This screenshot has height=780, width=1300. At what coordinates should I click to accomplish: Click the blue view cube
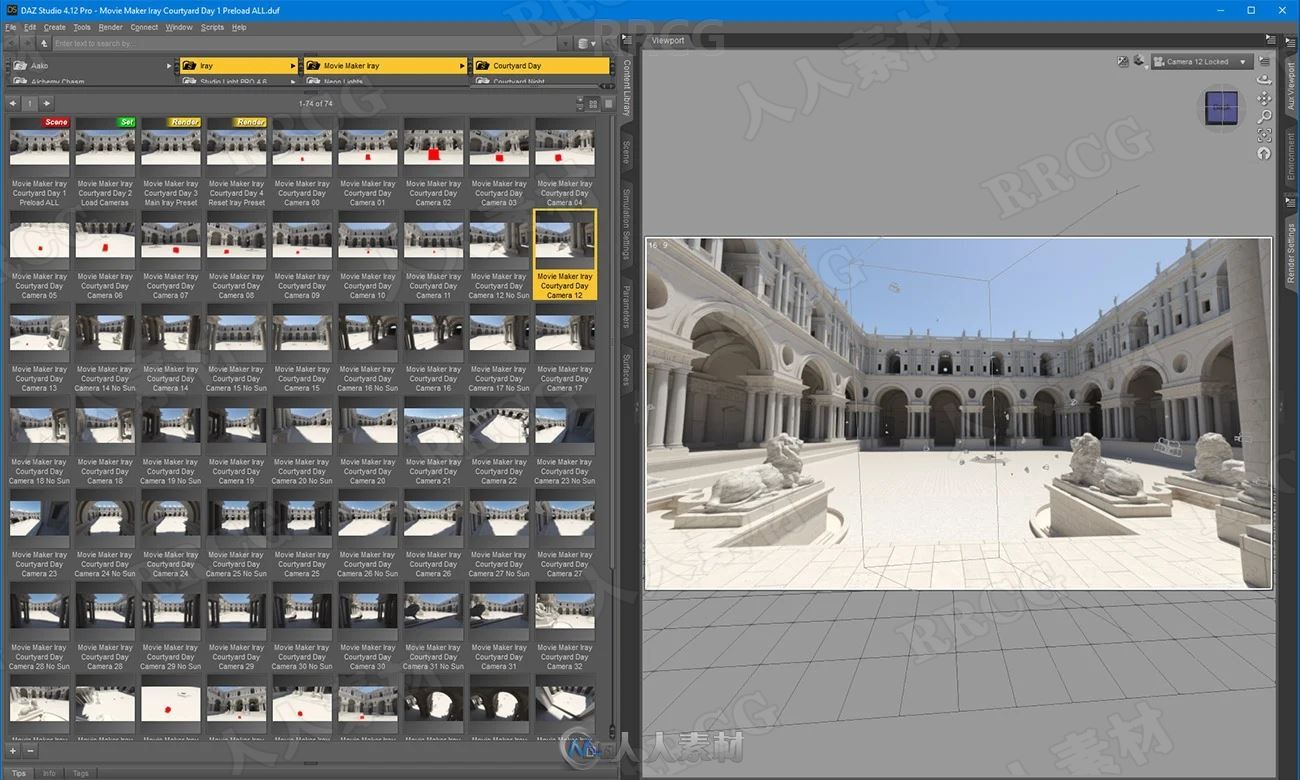tap(1222, 107)
